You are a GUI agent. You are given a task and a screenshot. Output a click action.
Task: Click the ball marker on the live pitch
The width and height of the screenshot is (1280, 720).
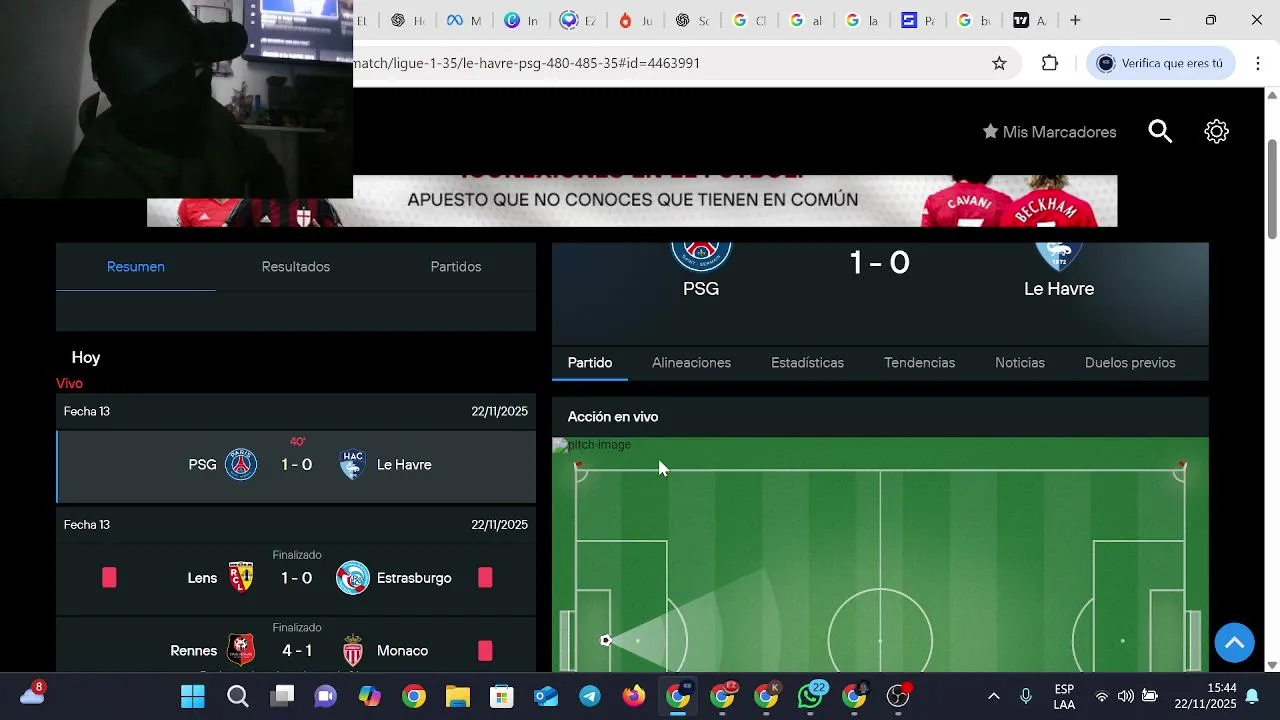click(605, 640)
